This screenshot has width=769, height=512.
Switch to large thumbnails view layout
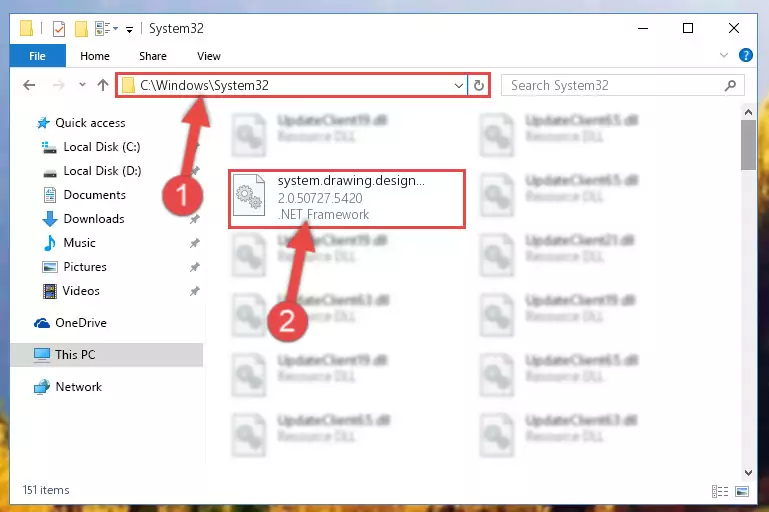click(742, 491)
